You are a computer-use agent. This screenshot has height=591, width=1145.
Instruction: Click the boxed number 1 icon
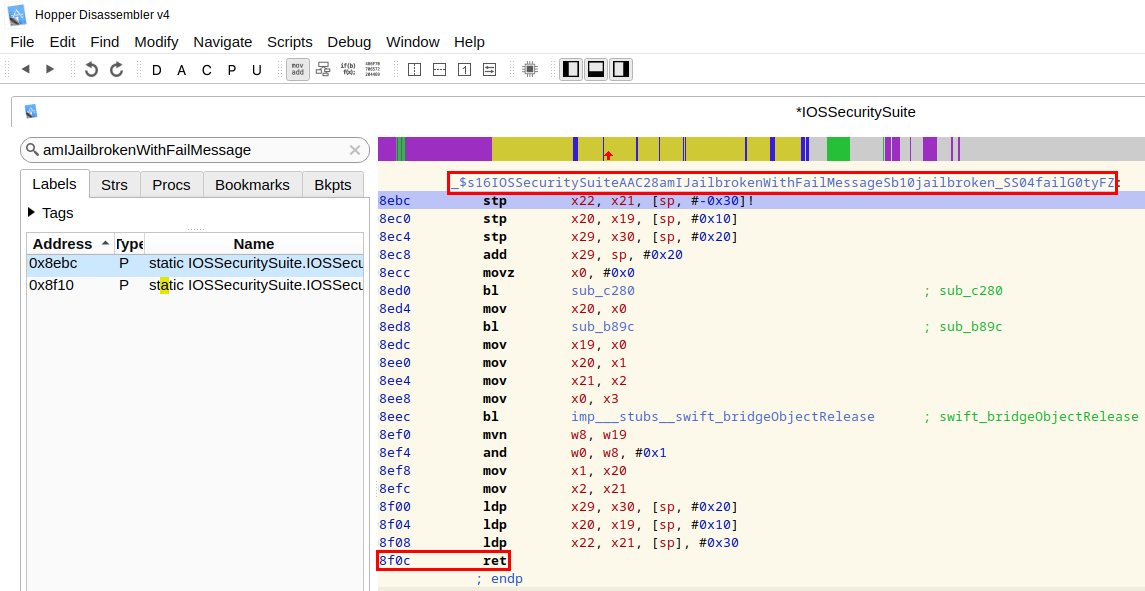coord(464,69)
